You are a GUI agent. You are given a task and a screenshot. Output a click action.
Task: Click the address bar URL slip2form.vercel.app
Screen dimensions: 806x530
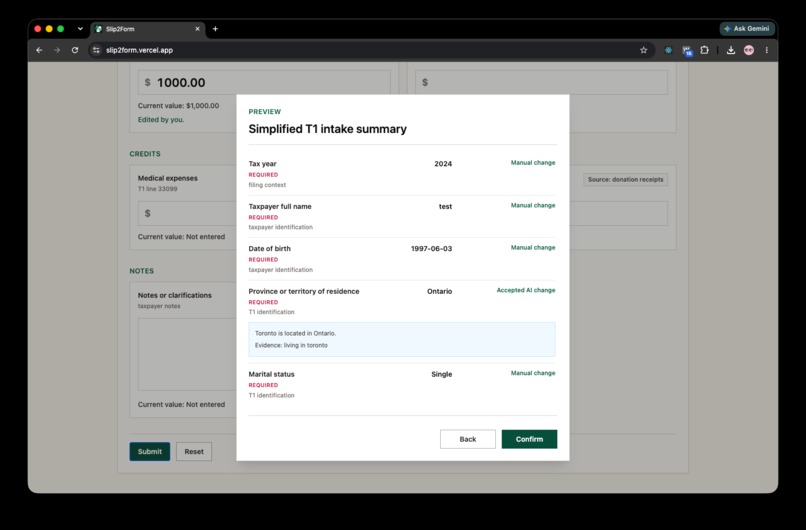pyautogui.click(x=139, y=50)
